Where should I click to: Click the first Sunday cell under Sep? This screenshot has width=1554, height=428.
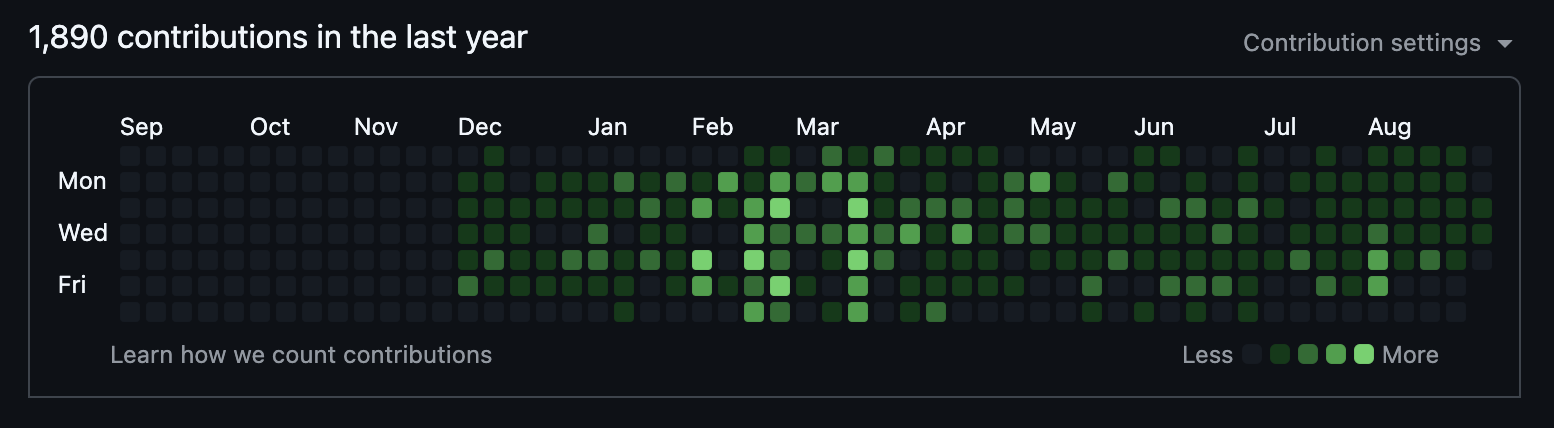click(x=130, y=156)
